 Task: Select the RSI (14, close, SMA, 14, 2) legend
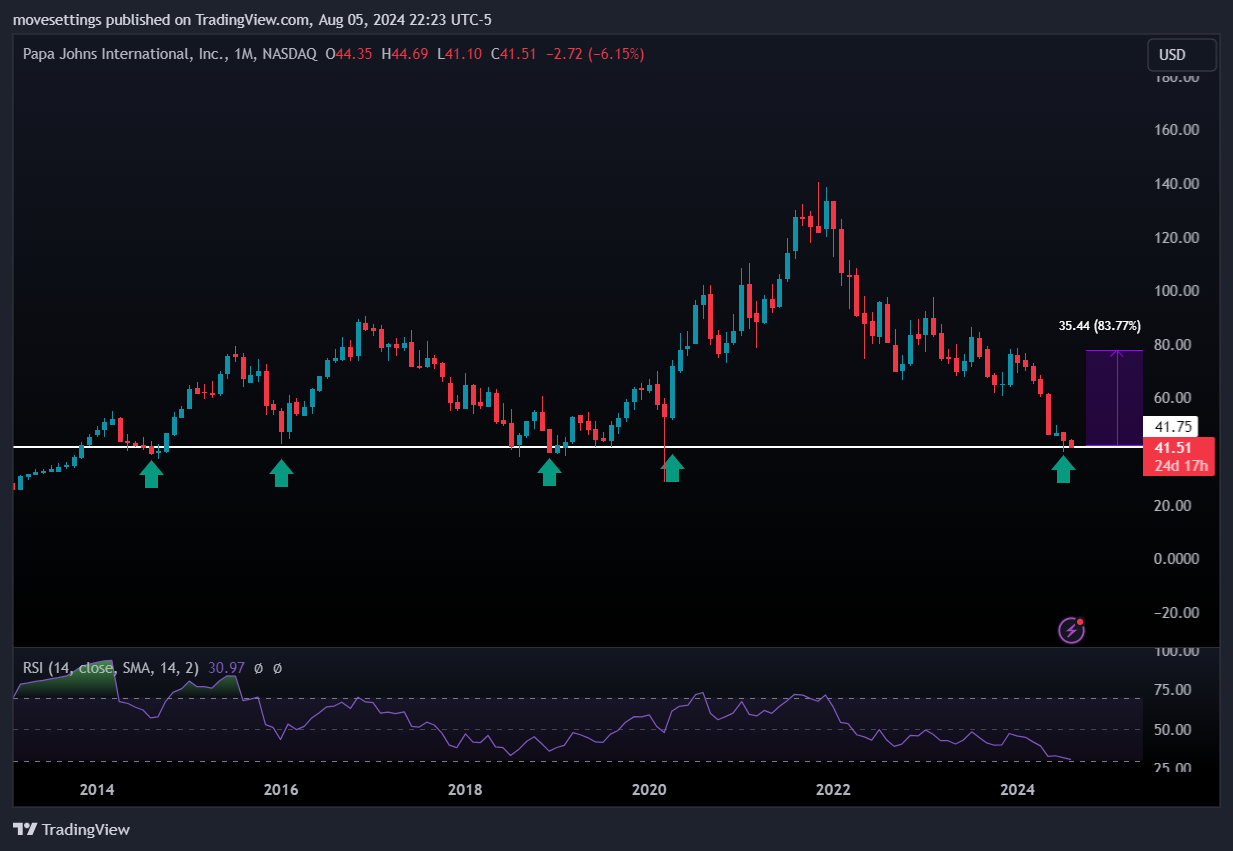point(111,667)
